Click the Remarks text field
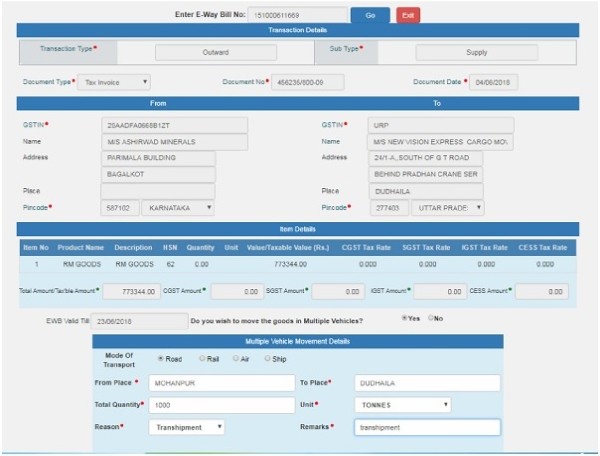This screenshot has height=456, width=600. [426, 427]
